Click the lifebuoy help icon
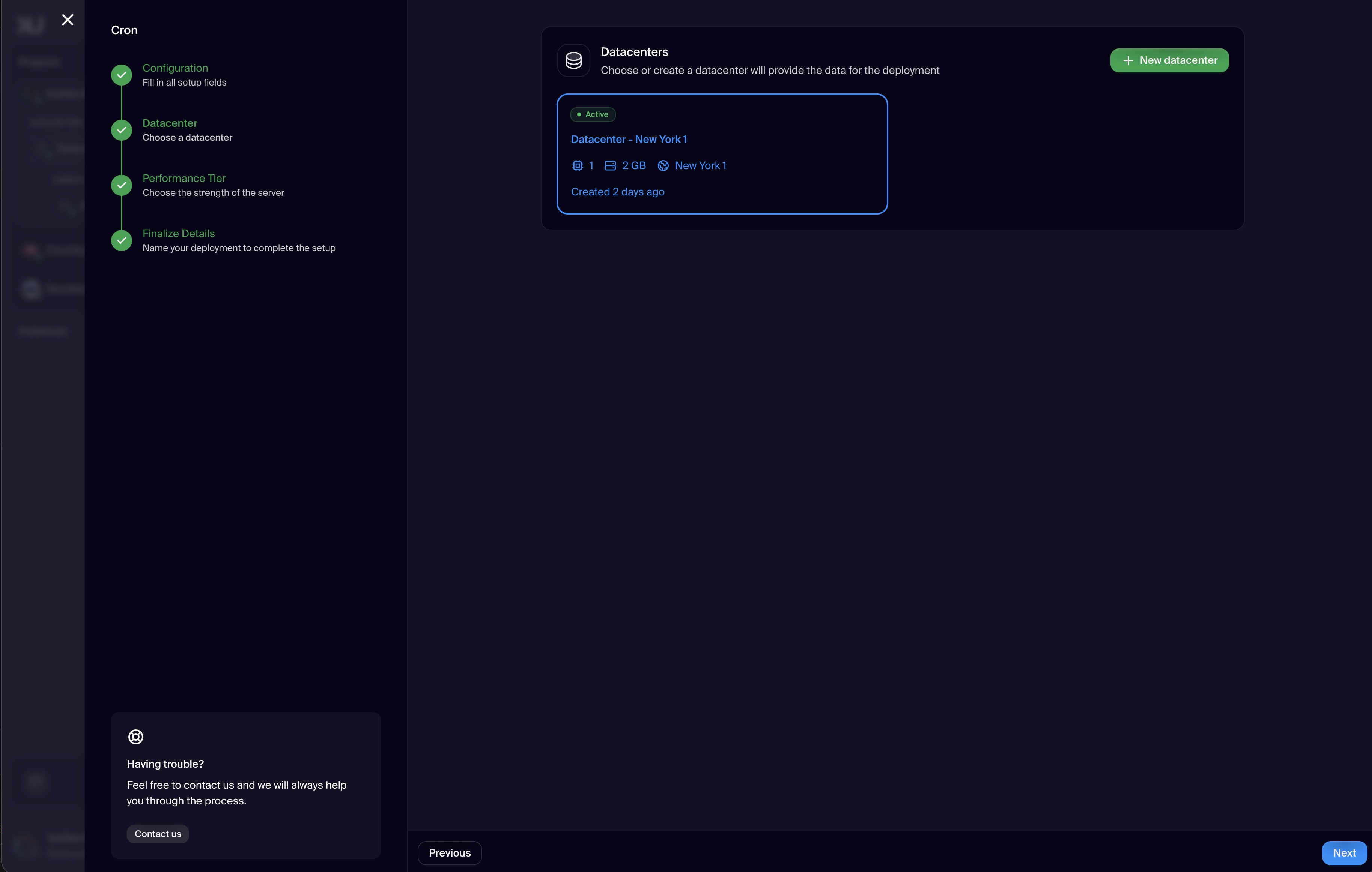 point(135,737)
